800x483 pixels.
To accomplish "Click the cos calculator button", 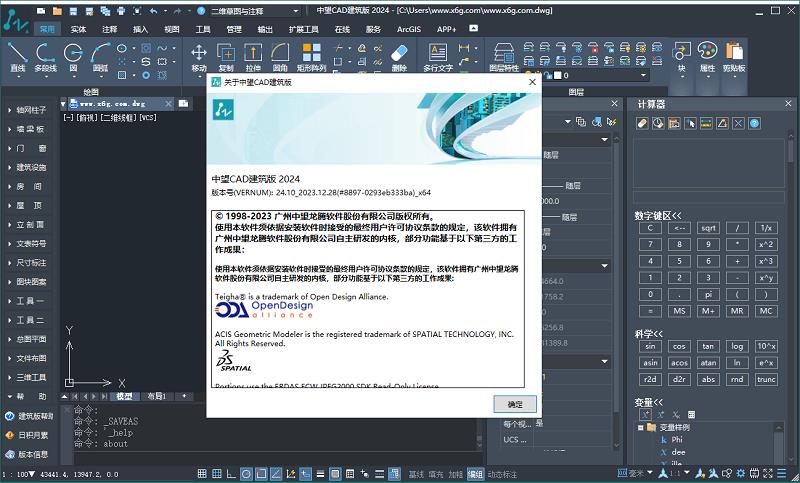I will 679,346.
